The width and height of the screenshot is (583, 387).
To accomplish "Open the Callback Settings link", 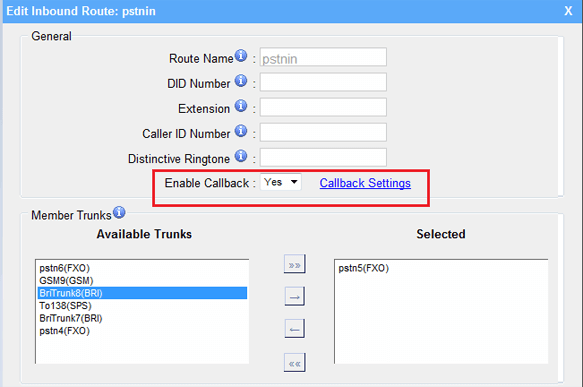I will [x=365, y=183].
